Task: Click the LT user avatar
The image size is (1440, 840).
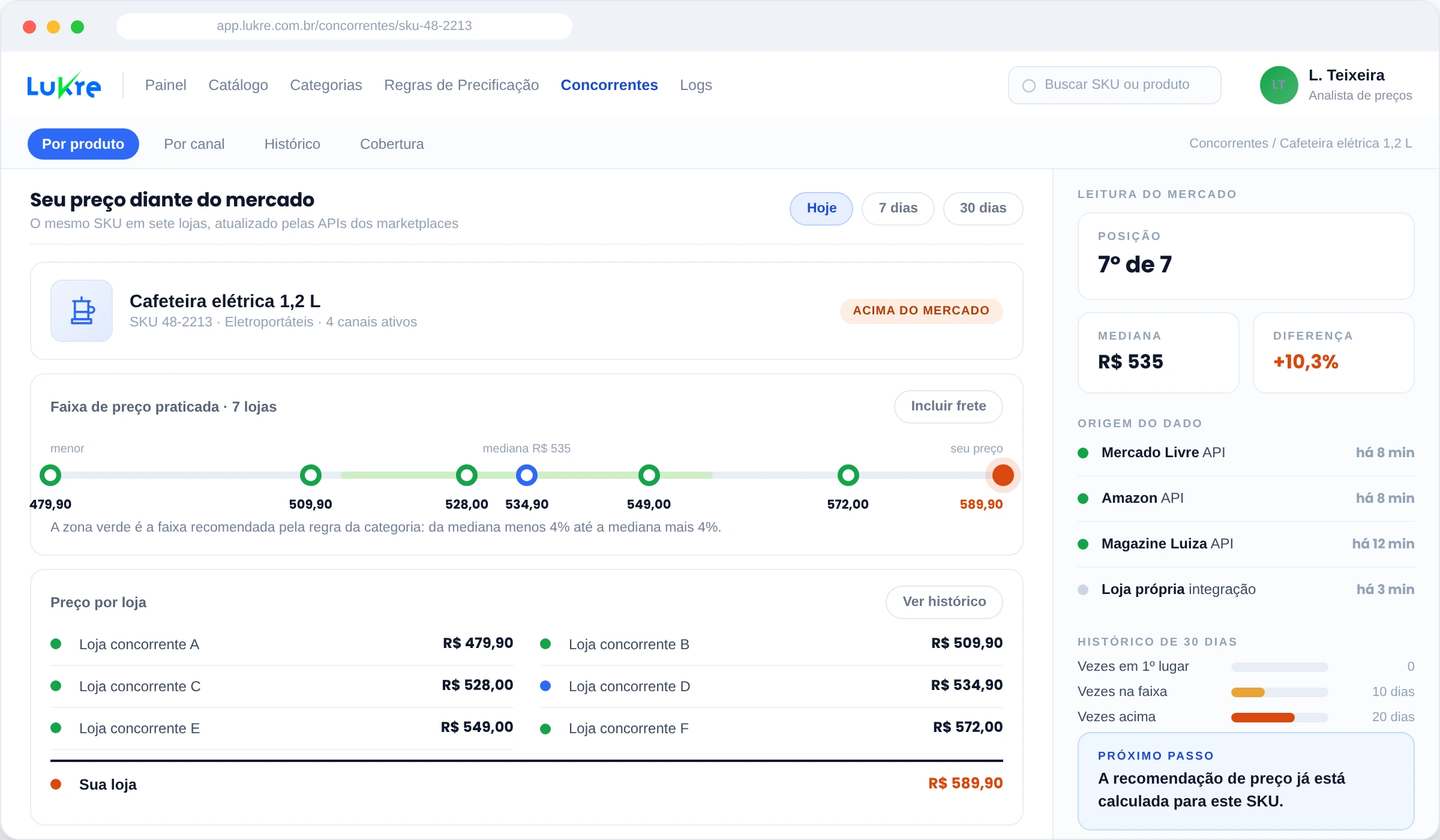Action: tap(1279, 85)
